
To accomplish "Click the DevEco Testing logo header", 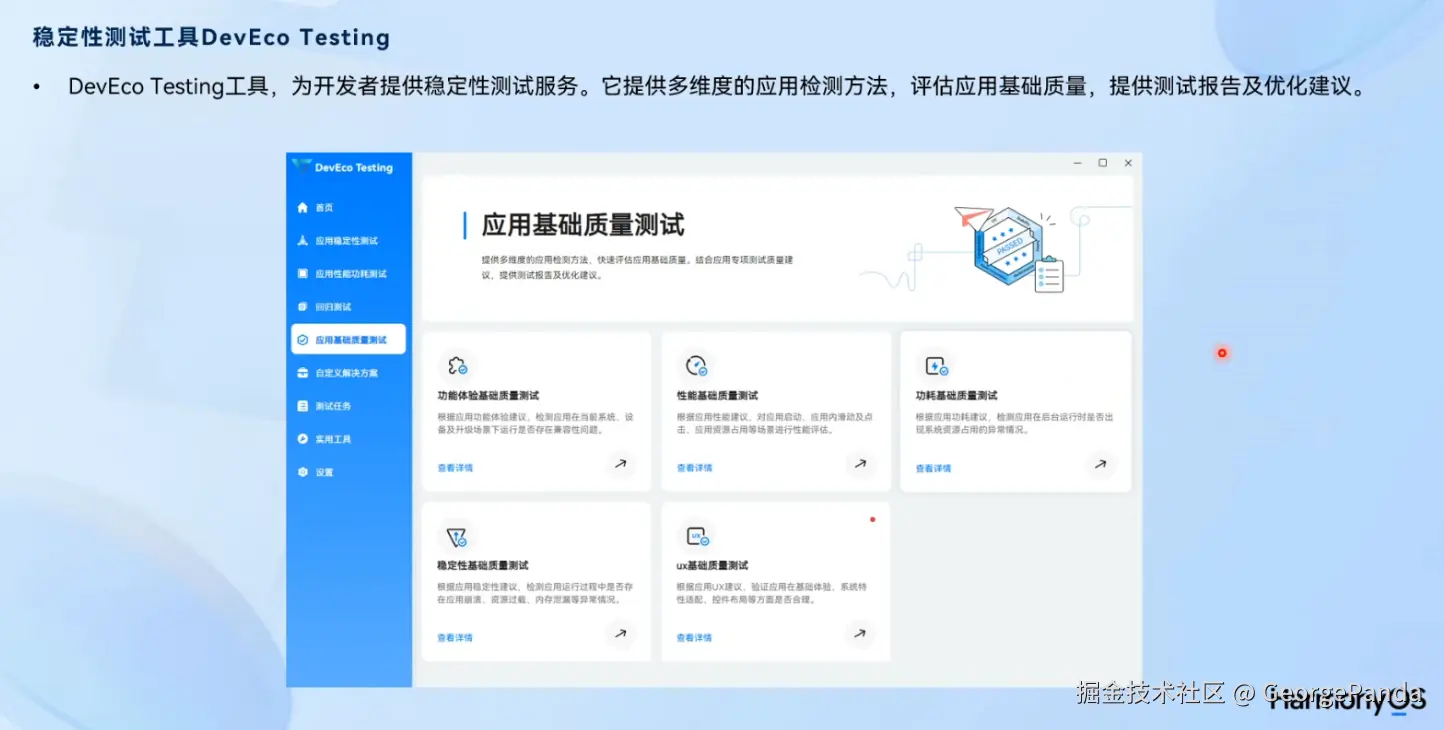I will tap(343, 167).
